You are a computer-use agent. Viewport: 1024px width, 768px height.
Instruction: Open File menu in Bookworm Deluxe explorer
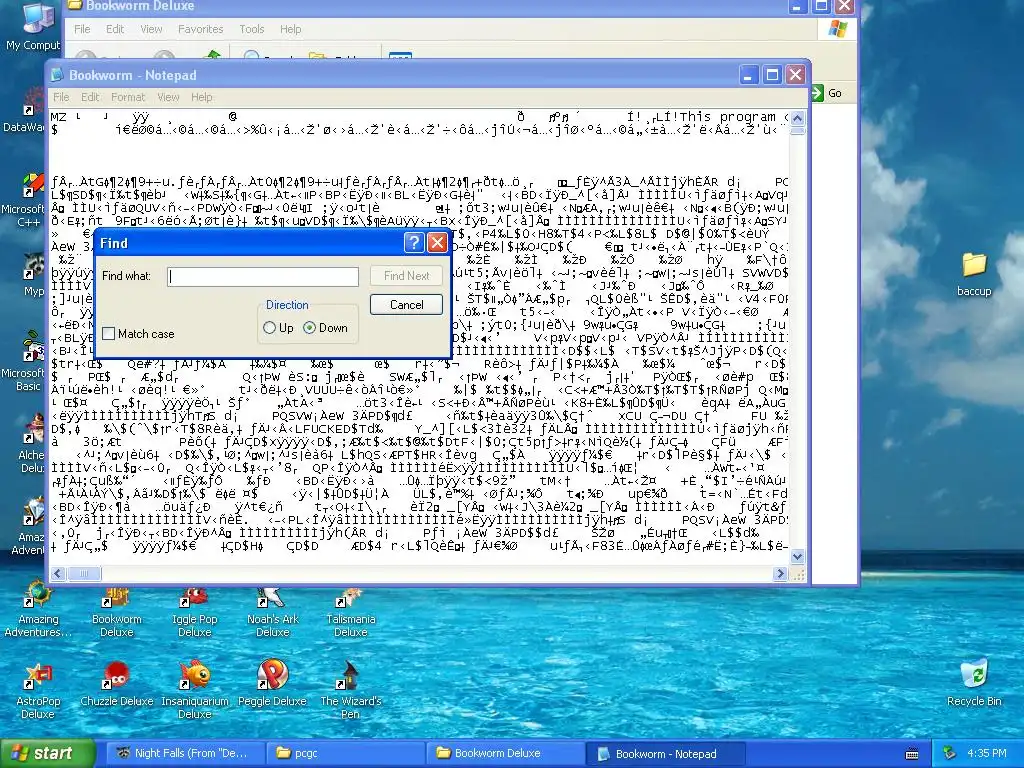tap(82, 29)
